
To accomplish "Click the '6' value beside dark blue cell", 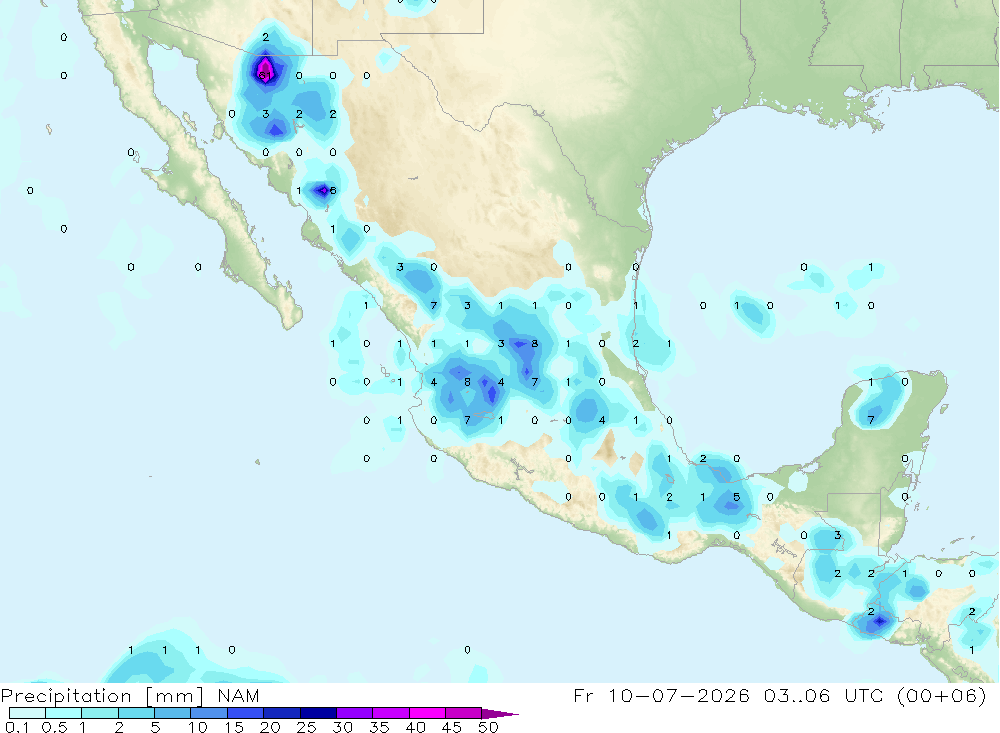I will [x=333, y=190].
